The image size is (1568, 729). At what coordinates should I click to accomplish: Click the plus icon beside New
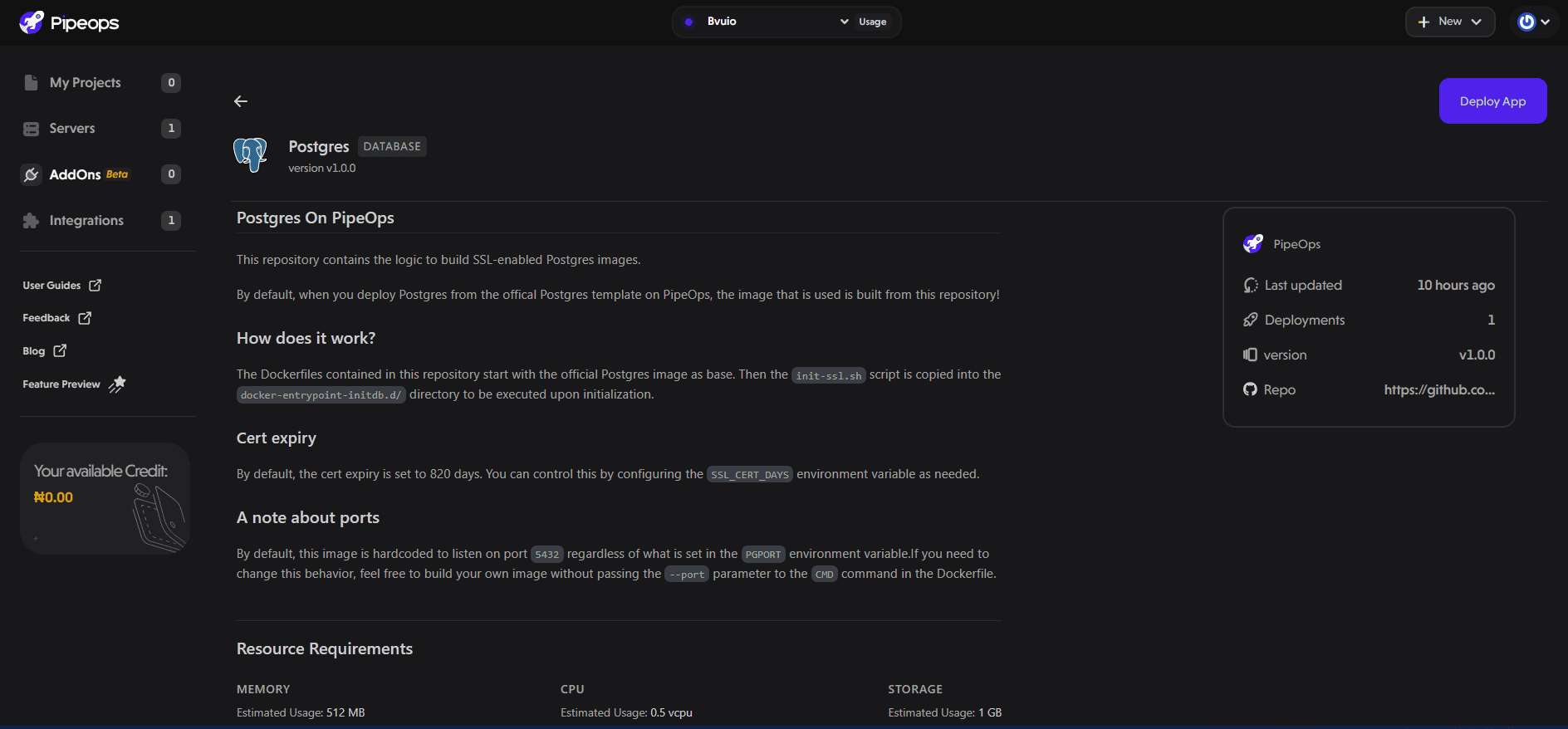1423,22
